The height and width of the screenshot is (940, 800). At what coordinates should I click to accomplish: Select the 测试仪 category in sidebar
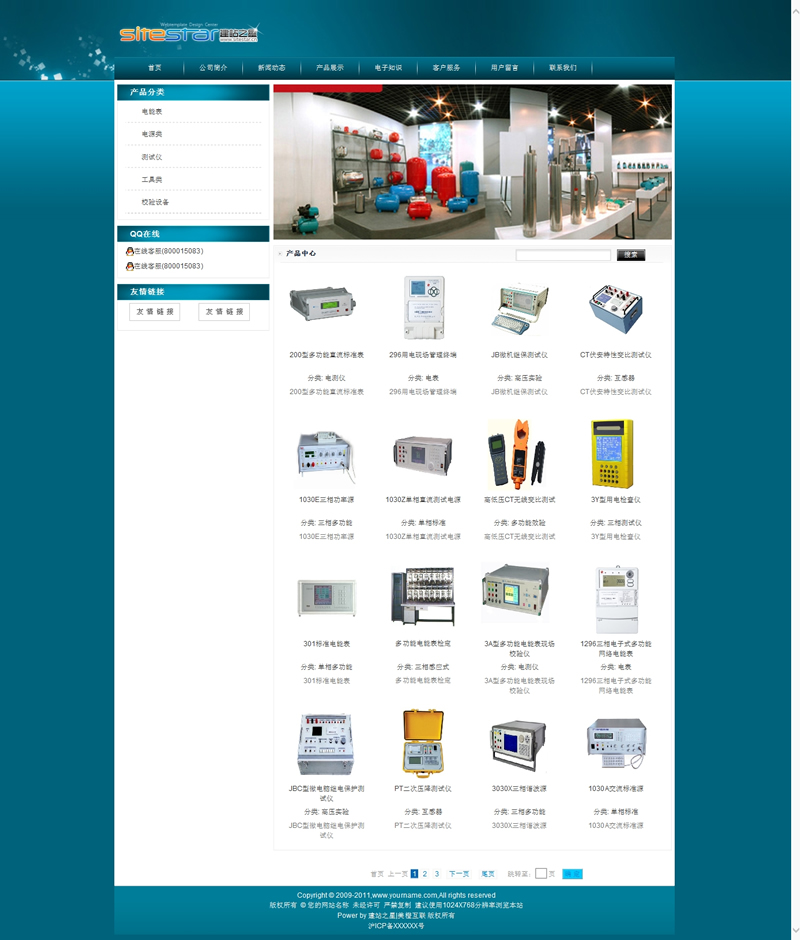152,157
